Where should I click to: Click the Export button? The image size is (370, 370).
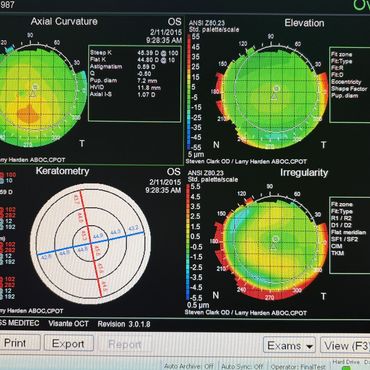68,343
